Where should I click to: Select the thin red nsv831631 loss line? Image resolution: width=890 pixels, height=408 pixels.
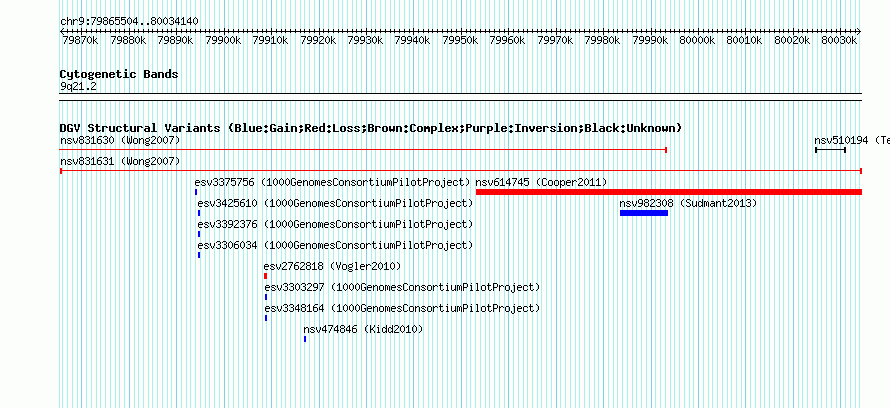[x=461, y=171]
